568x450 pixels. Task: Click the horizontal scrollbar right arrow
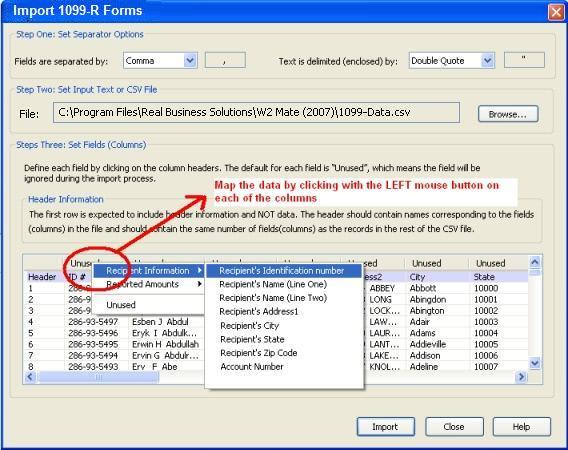tap(521, 377)
